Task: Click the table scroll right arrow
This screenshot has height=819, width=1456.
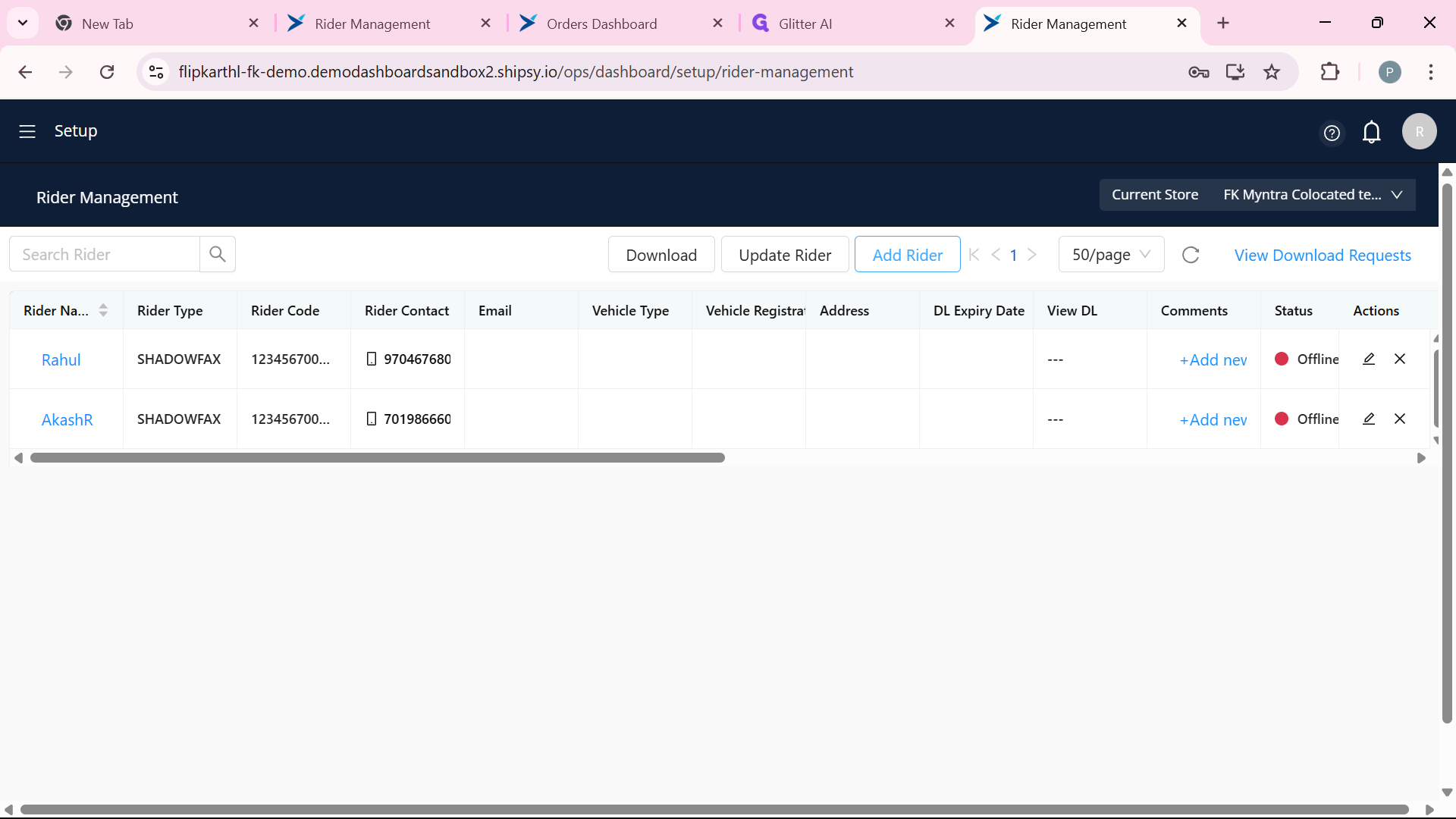Action: [x=1421, y=457]
